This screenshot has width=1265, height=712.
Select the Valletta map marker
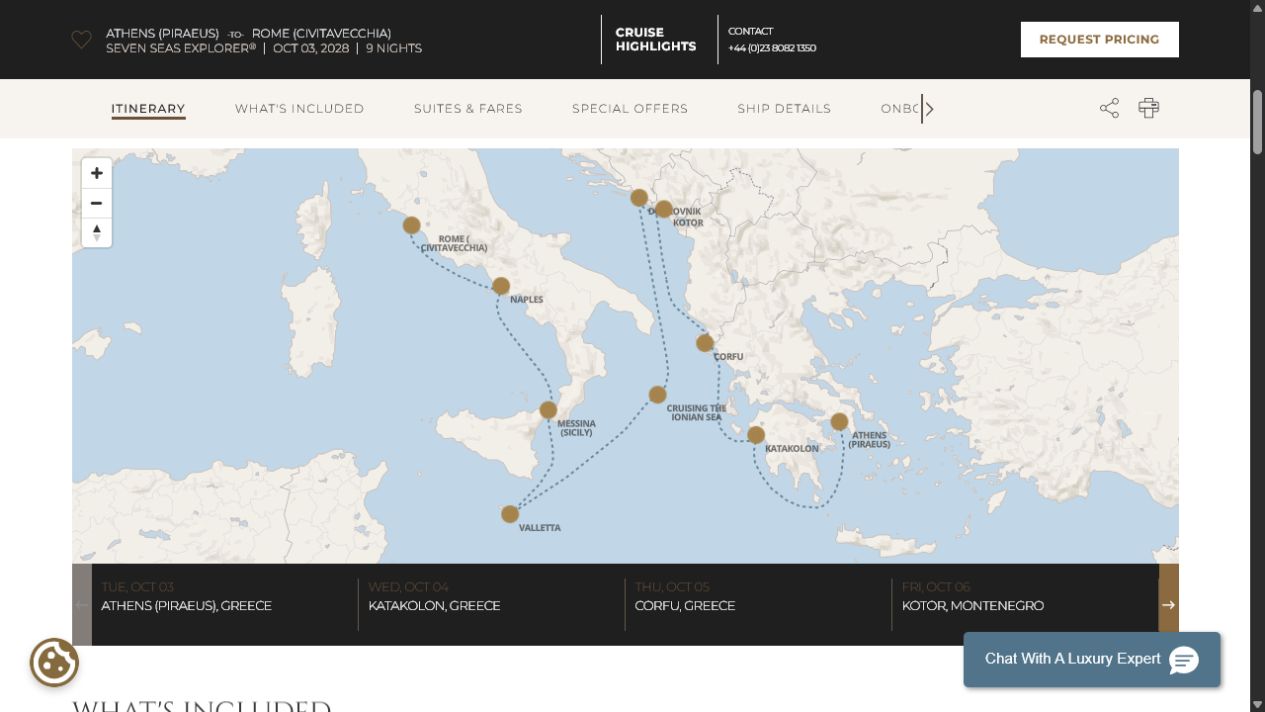pyautogui.click(x=510, y=514)
